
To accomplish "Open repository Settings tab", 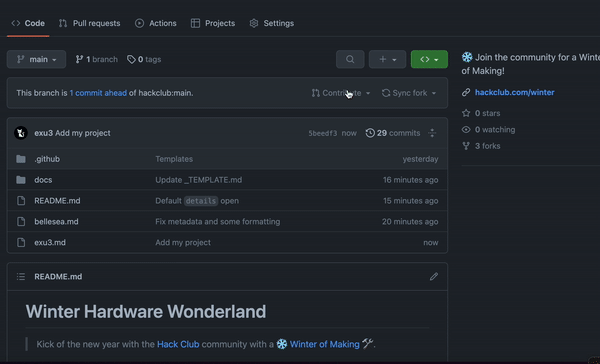I will pyautogui.click(x=272, y=23).
